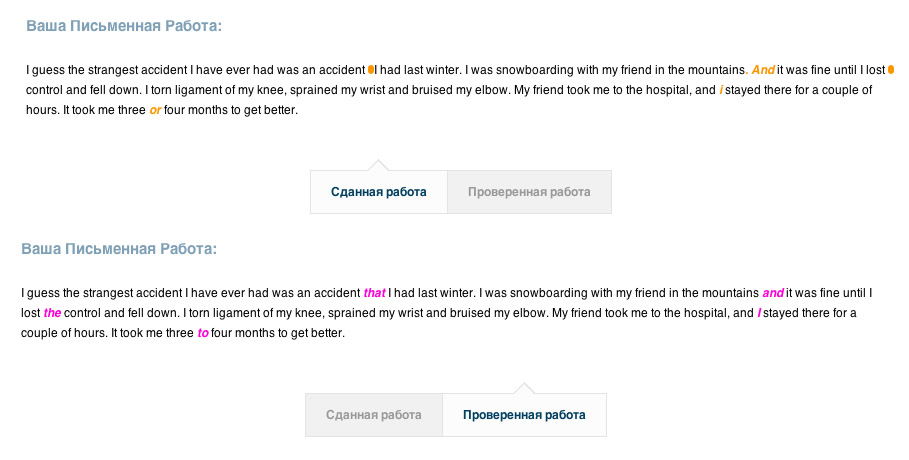
Task: Click the orange dot marker after "accident"
Action: coord(371,70)
